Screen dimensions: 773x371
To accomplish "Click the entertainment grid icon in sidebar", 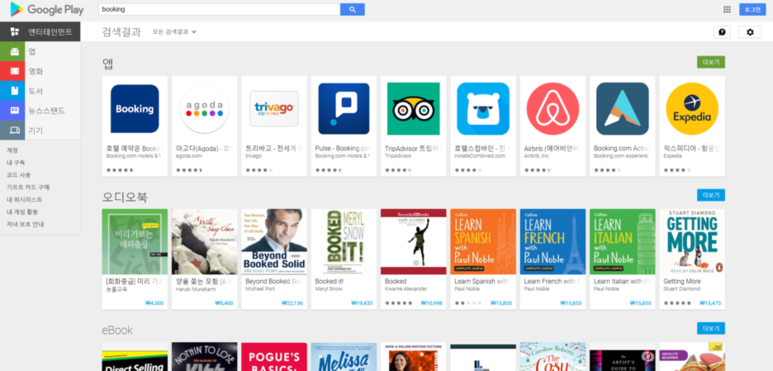I will coord(14,32).
